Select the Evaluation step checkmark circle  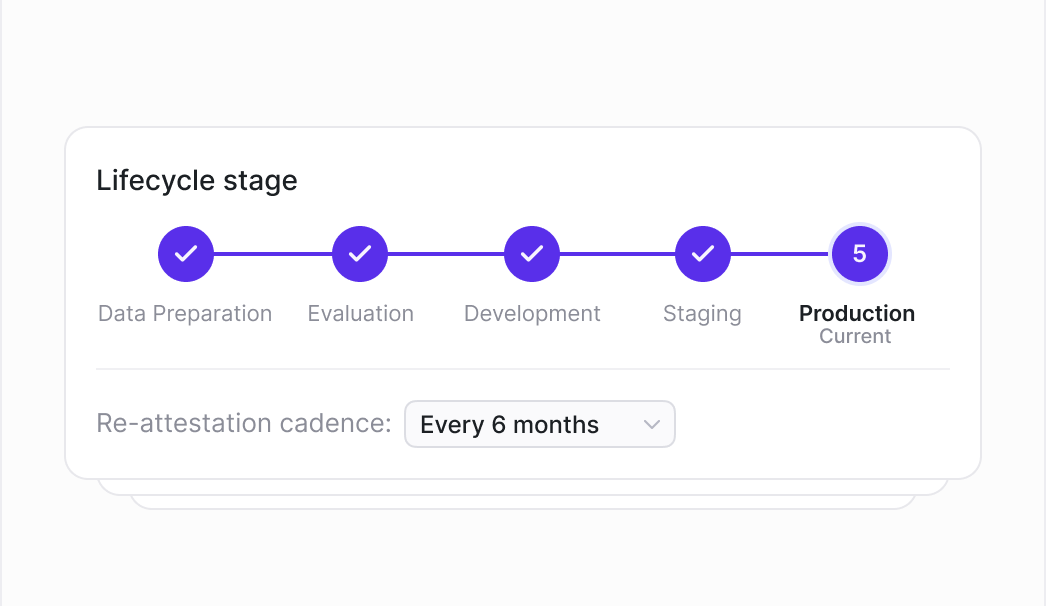tap(360, 254)
